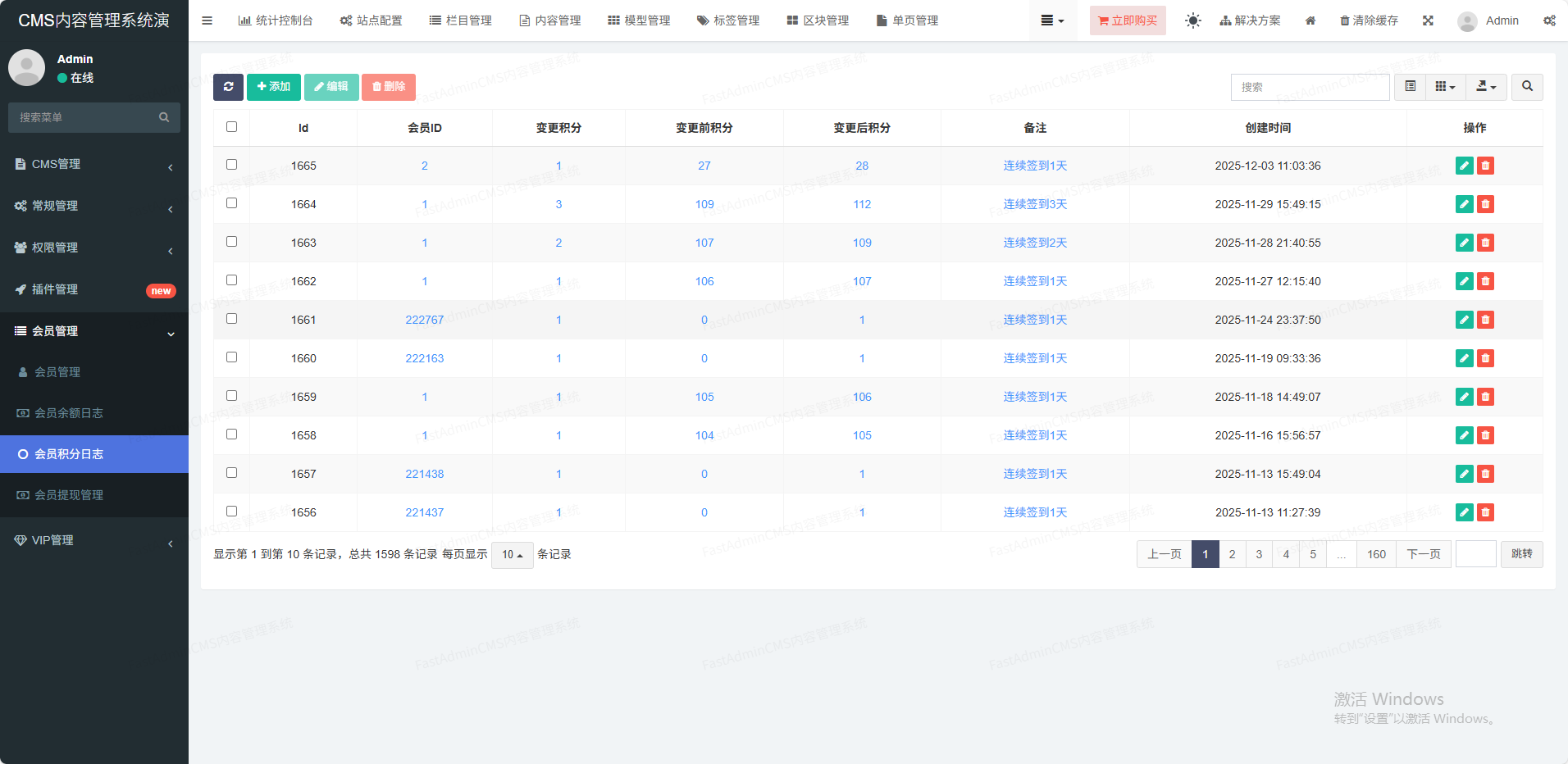Screen dimensions: 1568x764
Task: Click the green 添加 button
Action: 274,87
